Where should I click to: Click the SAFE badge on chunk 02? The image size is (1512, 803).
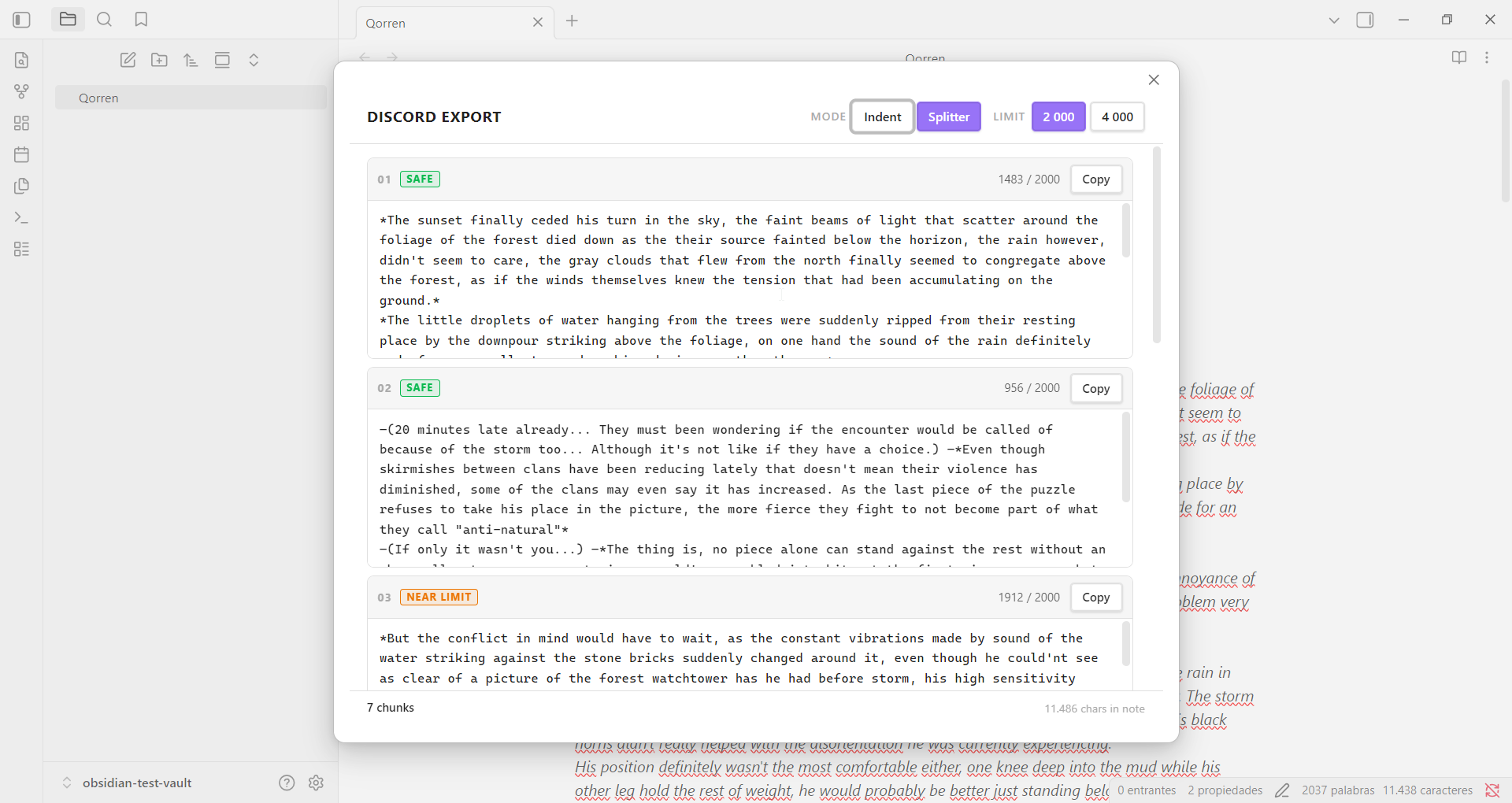pyautogui.click(x=420, y=387)
